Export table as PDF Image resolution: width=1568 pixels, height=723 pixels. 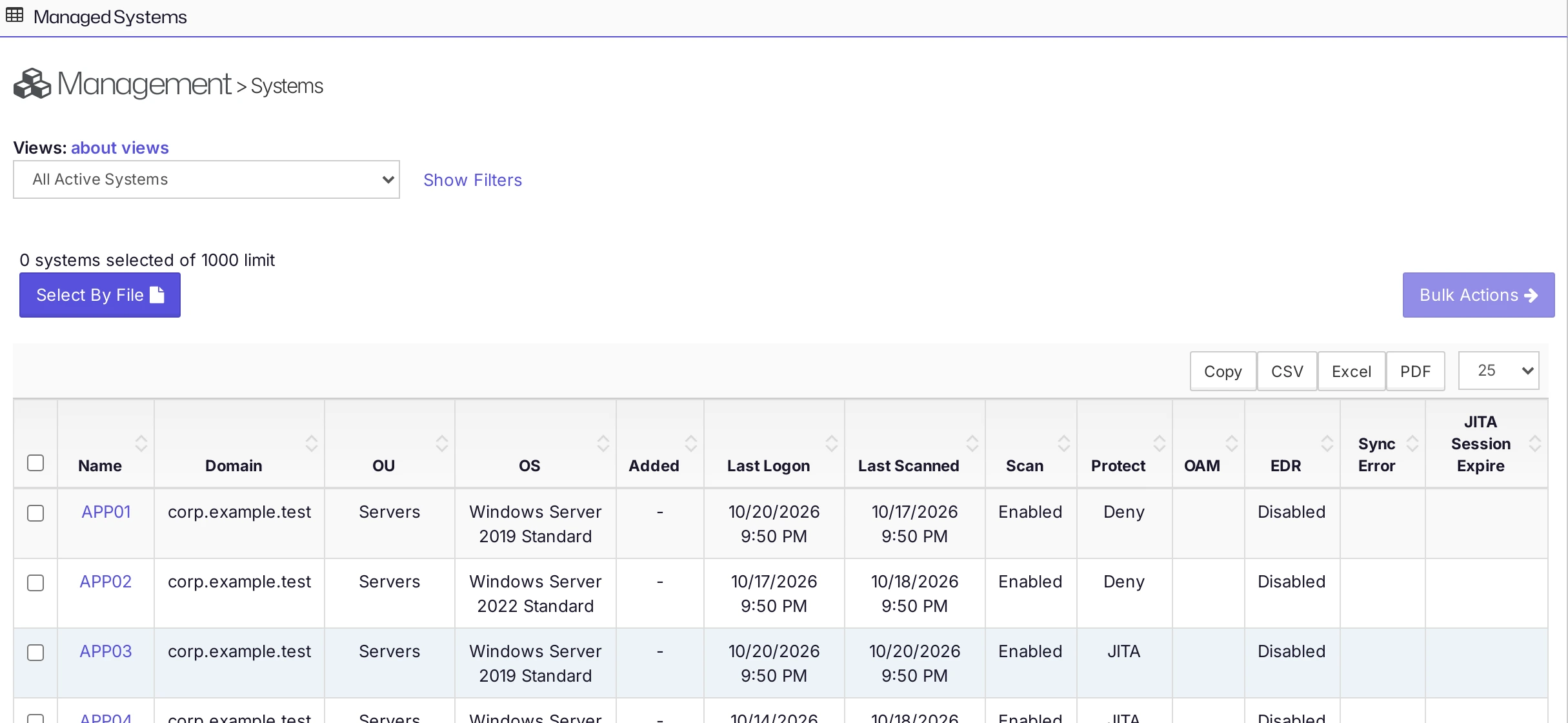1416,371
